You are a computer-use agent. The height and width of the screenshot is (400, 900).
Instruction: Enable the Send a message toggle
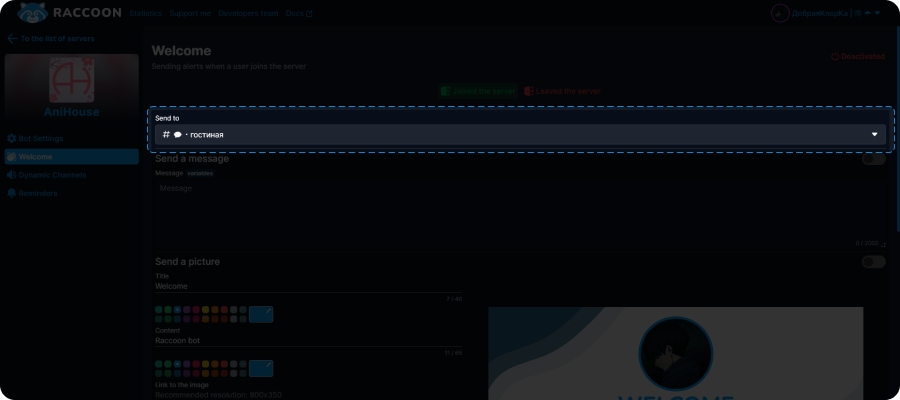[x=873, y=158]
